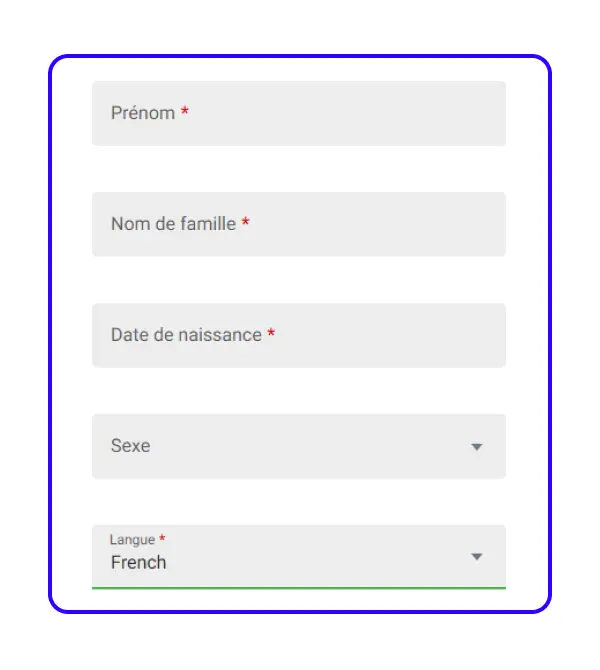Click the red asterisk beside Date de naissance

point(271,333)
